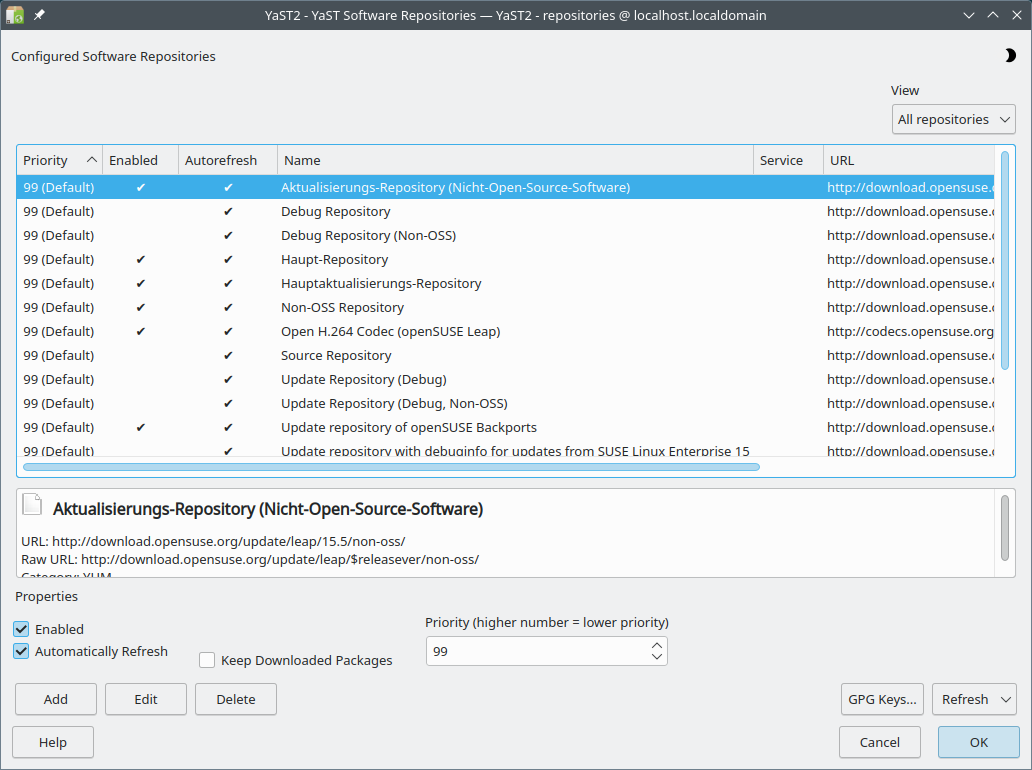Click enabled checkmark for Update repository of openSUSE Backports

coord(140,428)
